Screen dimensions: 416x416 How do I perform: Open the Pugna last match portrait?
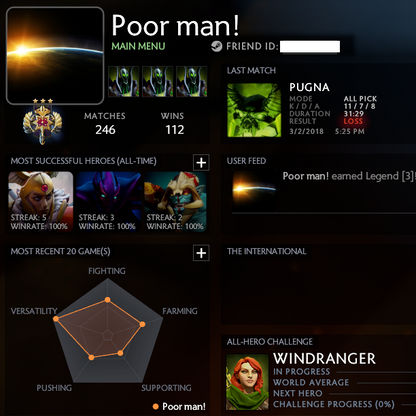tap(254, 110)
